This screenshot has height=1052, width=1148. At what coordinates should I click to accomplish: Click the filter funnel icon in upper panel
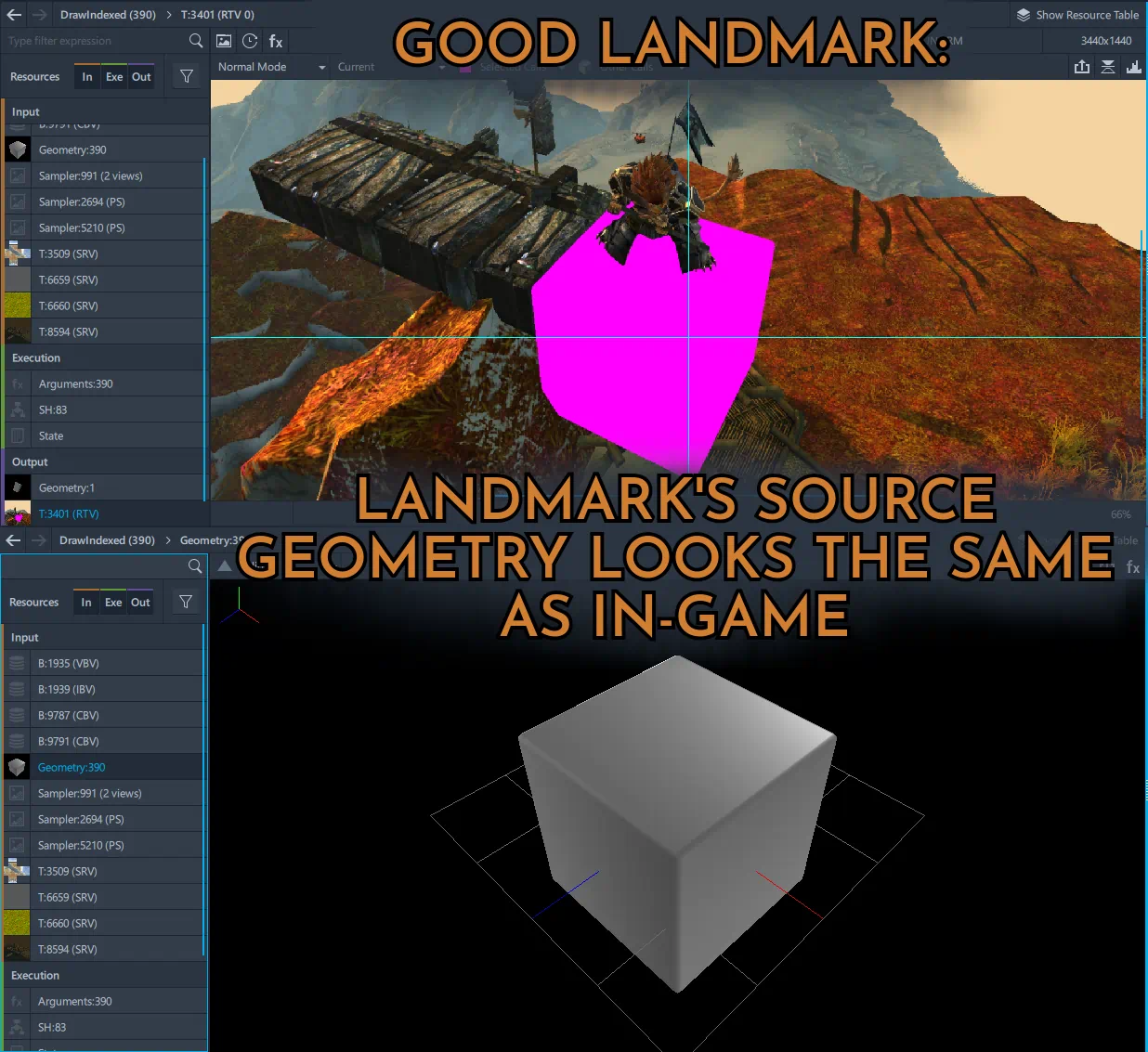click(187, 77)
